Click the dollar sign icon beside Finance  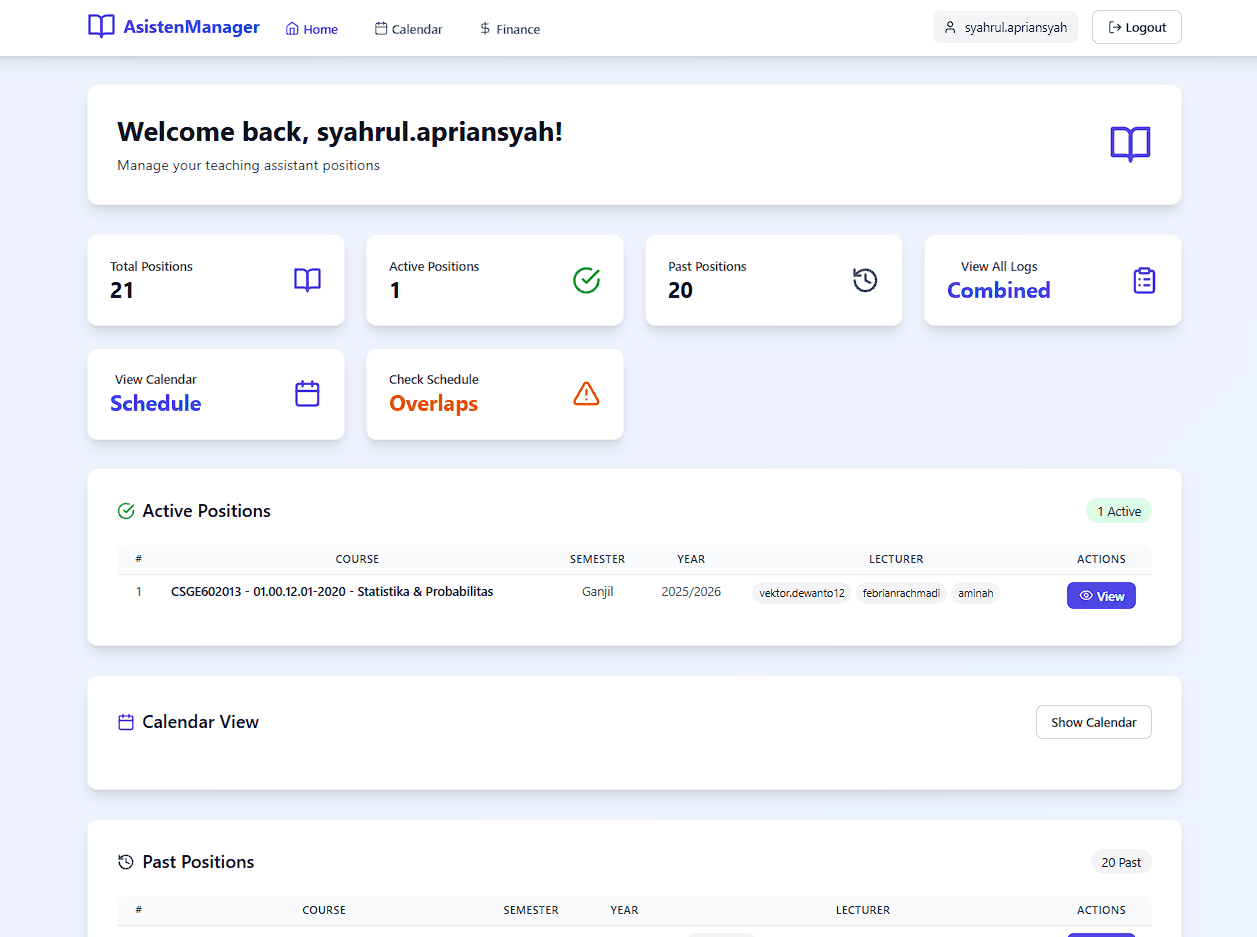485,29
